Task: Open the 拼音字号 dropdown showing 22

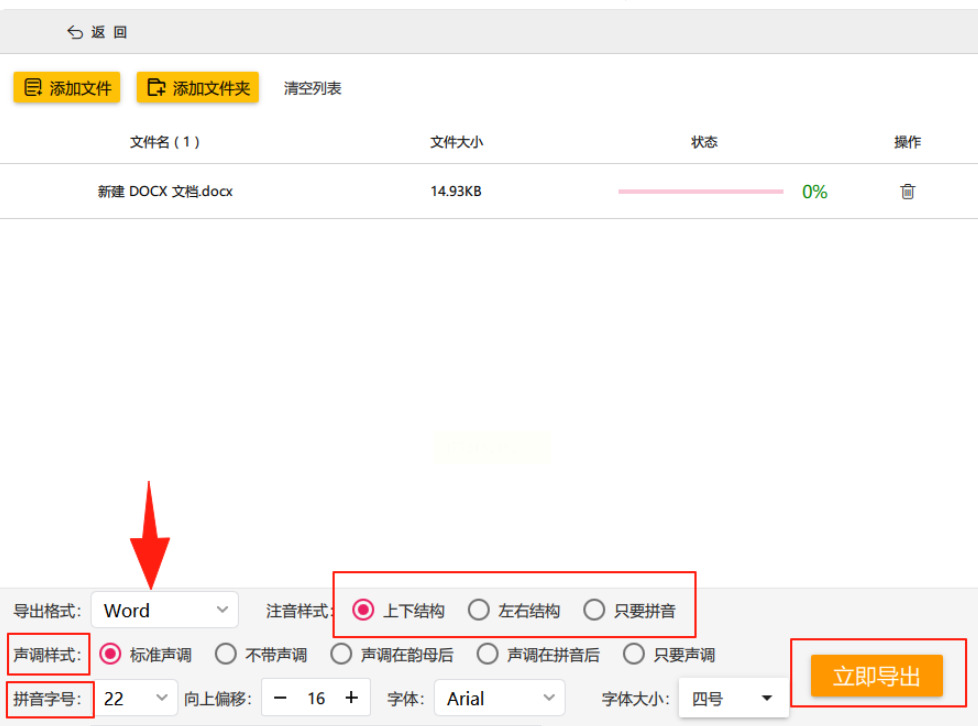Action: click(x=135, y=698)
